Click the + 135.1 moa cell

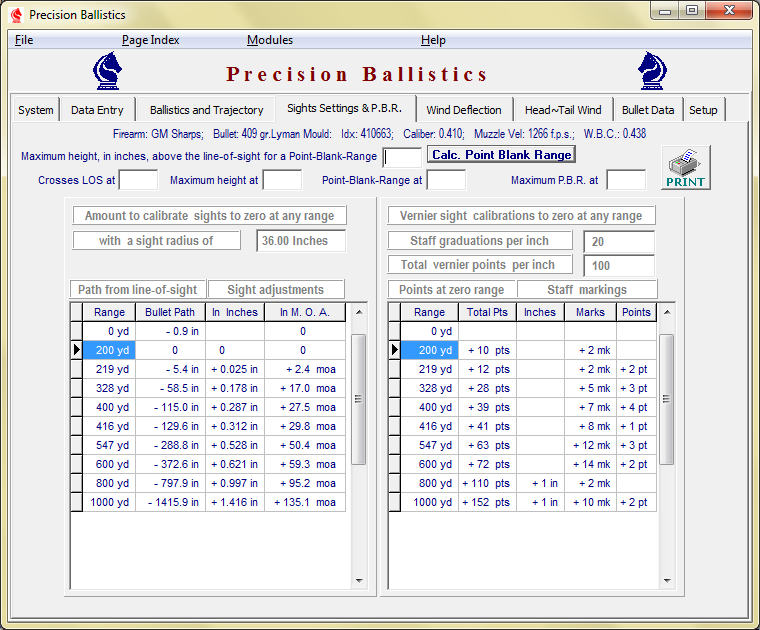pyautogui.click(x=305, y=502)
